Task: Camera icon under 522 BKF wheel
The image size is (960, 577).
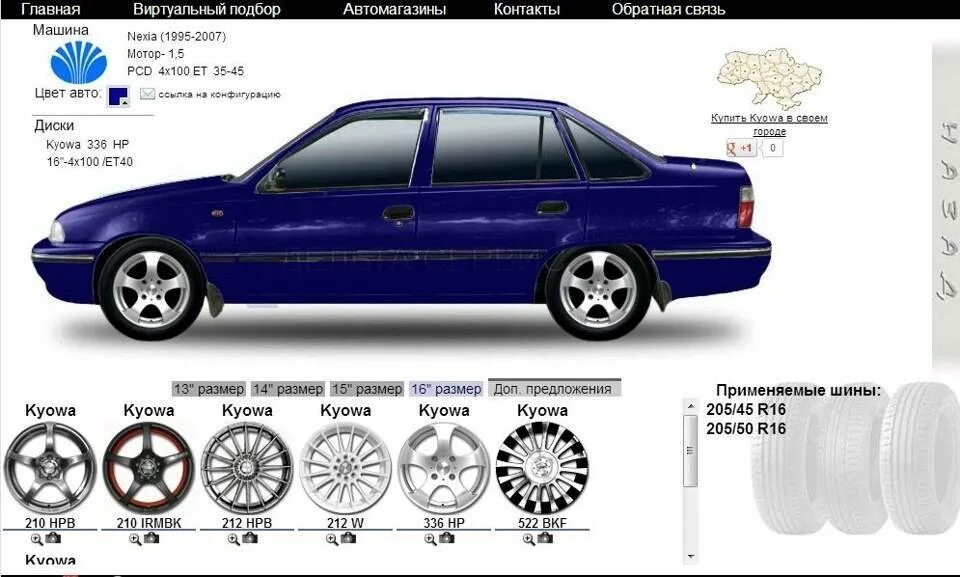Action: tap(546, 538)
